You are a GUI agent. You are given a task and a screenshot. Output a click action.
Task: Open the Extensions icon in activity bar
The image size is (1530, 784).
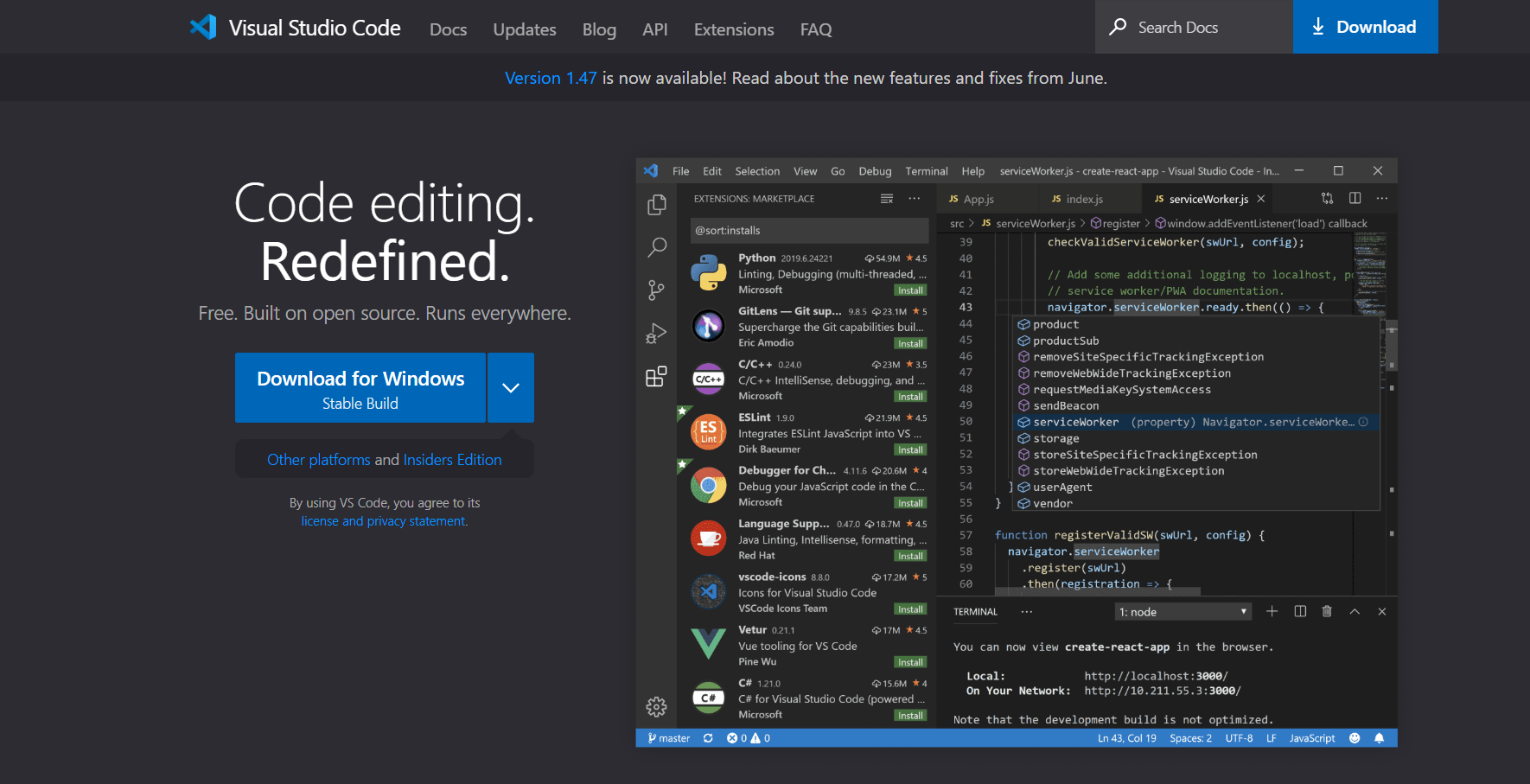point(657,376)
